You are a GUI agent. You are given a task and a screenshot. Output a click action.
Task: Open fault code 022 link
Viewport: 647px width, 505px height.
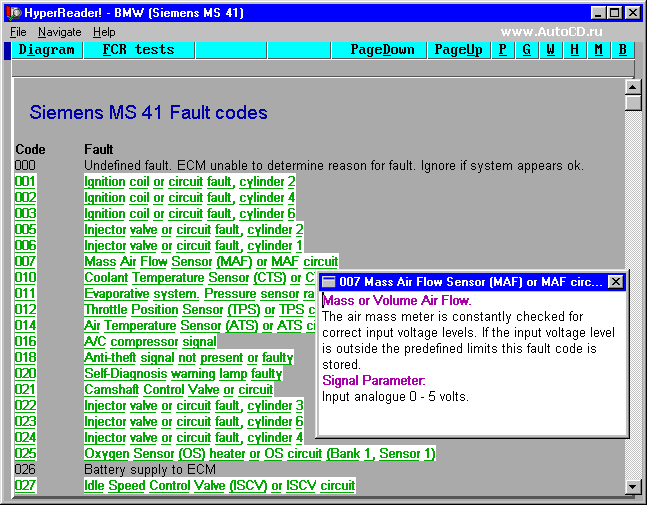pyautogui.click(x=26, y=406)
